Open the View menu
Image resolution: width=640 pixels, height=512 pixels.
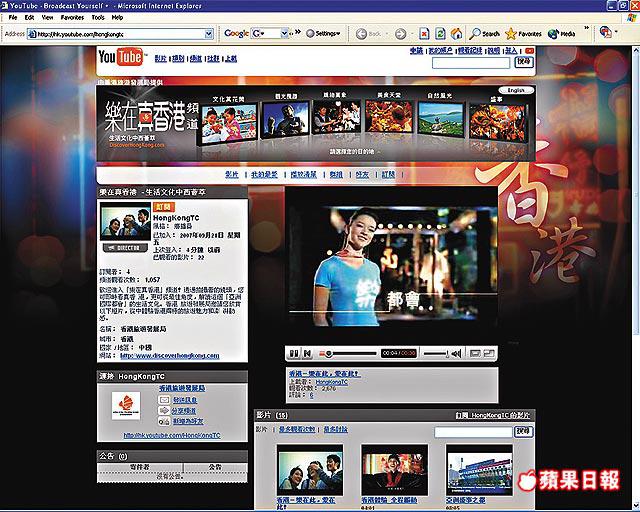(x=47, y=18)
